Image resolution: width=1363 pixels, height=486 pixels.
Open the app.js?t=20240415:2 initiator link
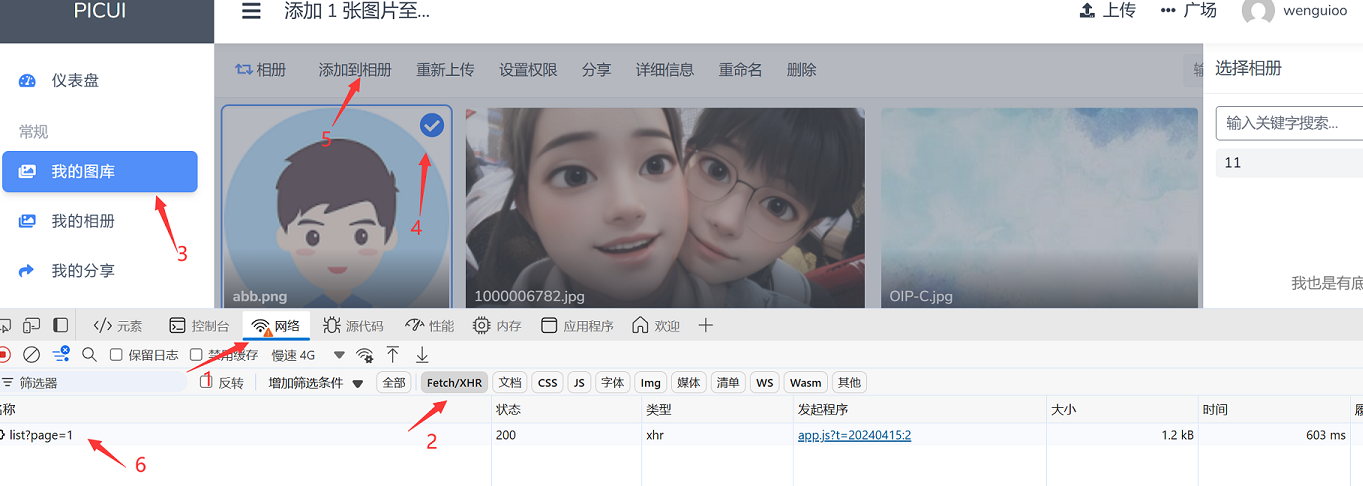(854, 435)
